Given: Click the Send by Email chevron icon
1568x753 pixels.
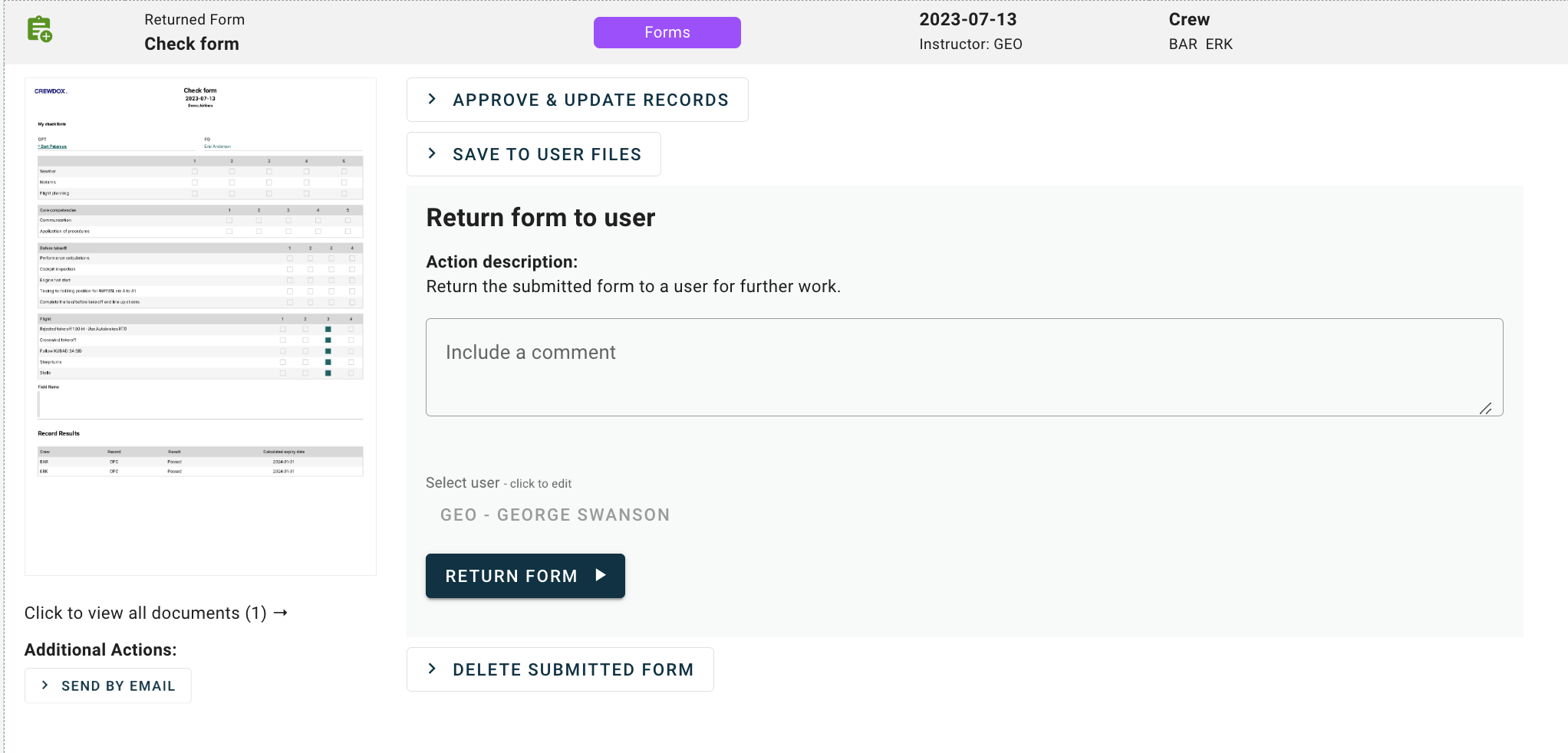Looking at the screenshot, I should pyautogui.click(x=44, y=686).
